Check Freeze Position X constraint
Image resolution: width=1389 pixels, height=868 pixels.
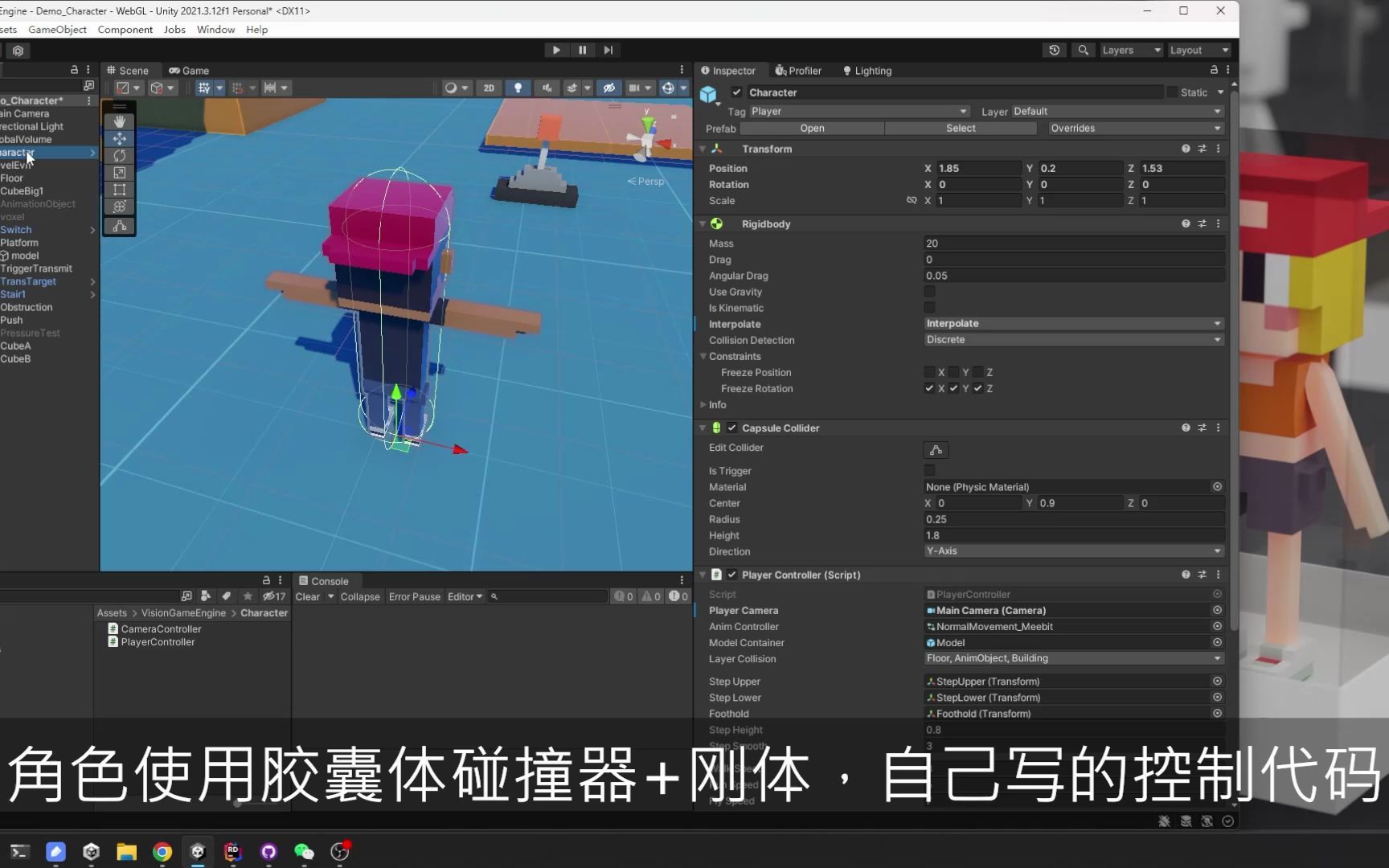click(929, 372)
